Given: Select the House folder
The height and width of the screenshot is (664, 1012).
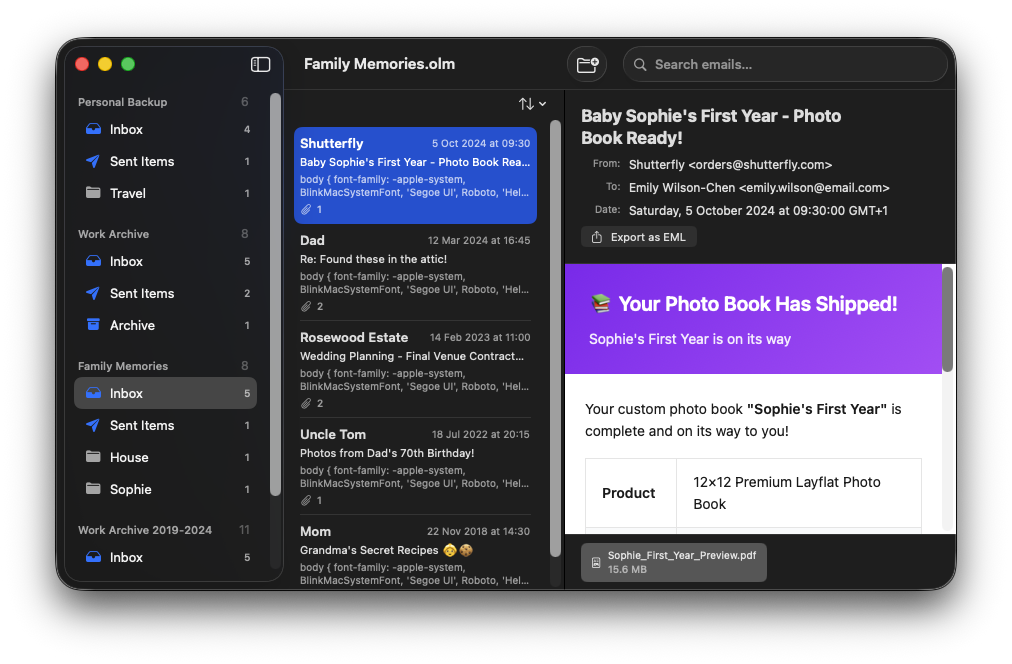Looking at the screenshot, I should [x=129, y=457].
